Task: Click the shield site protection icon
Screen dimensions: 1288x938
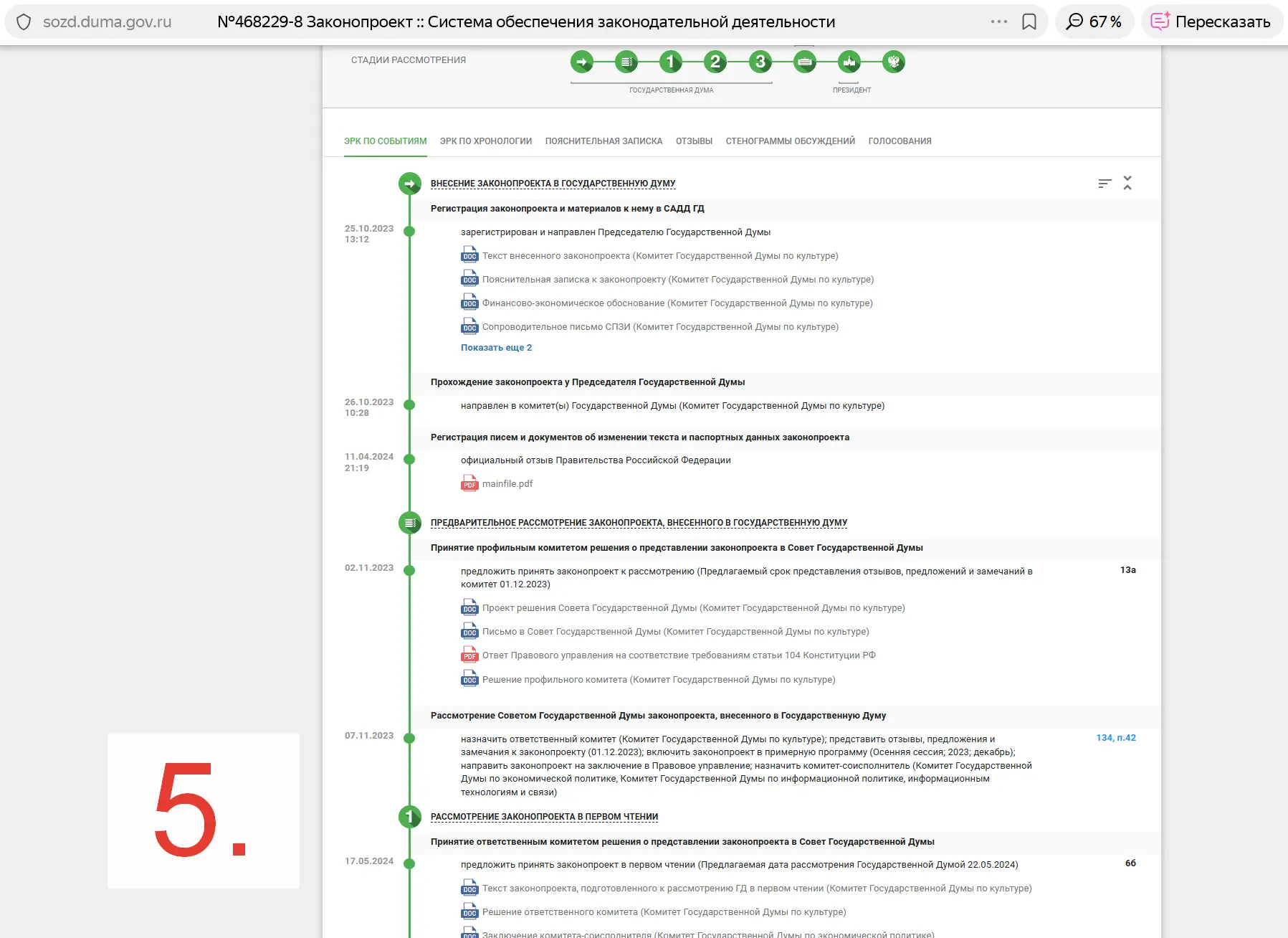Action: (x=24, y=22)
